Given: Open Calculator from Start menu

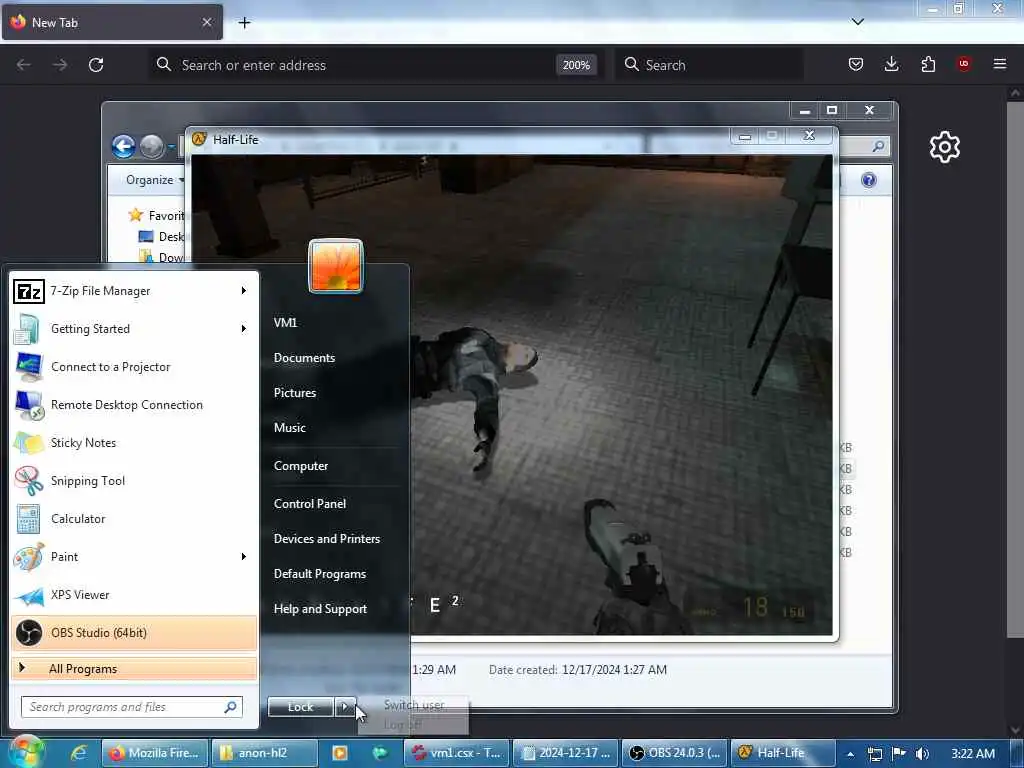Looking at the screenshot, I should (x=134, y=519).
